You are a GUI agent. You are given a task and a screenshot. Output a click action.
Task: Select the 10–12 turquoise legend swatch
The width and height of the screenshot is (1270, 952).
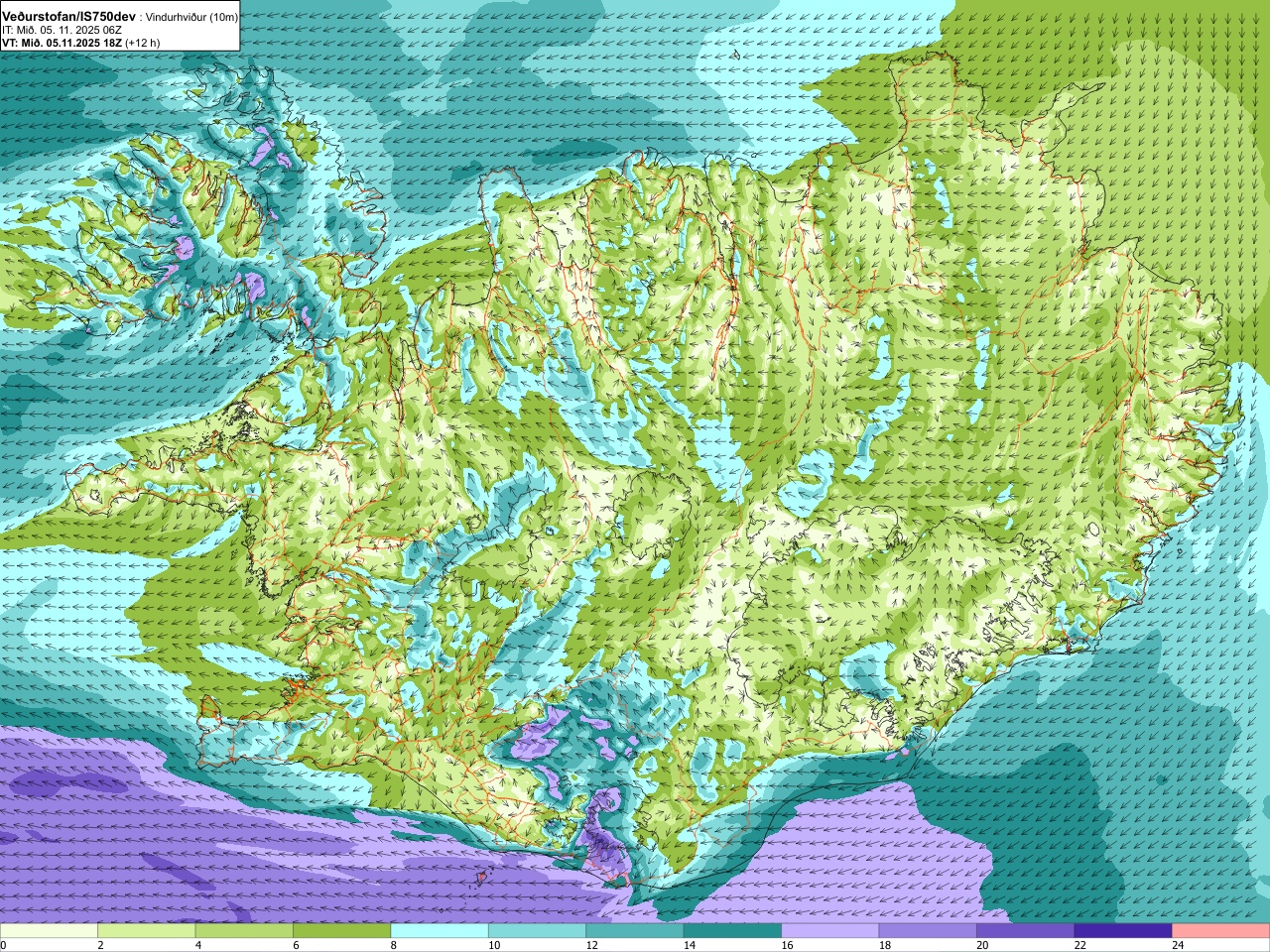(538, 931)
